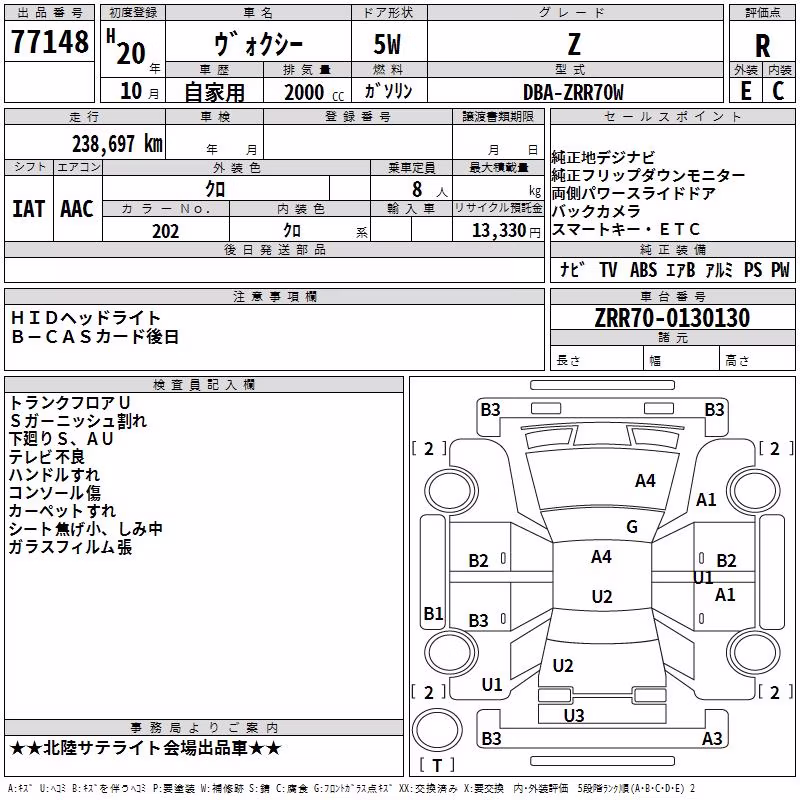Viewport: 800px width, 800px height.
Task: Select the アルミ equipment label
Action: [719, 270]
